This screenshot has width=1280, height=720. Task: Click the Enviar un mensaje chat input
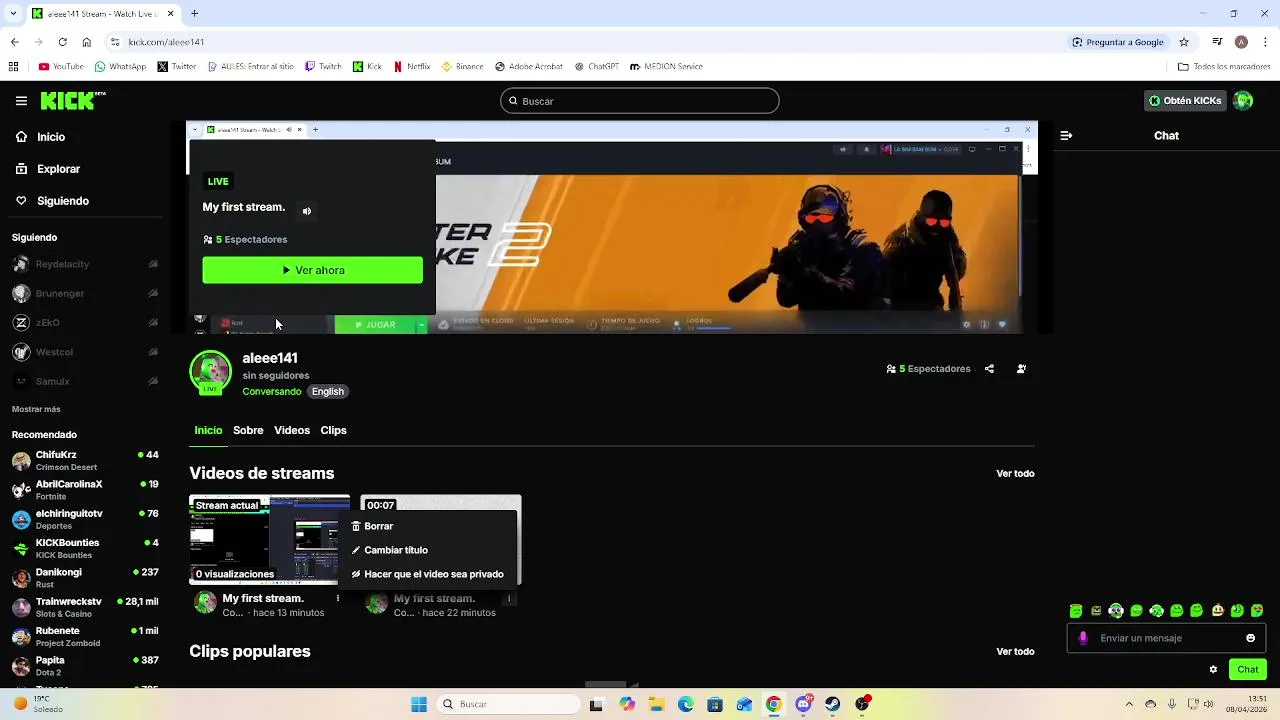1166,638
